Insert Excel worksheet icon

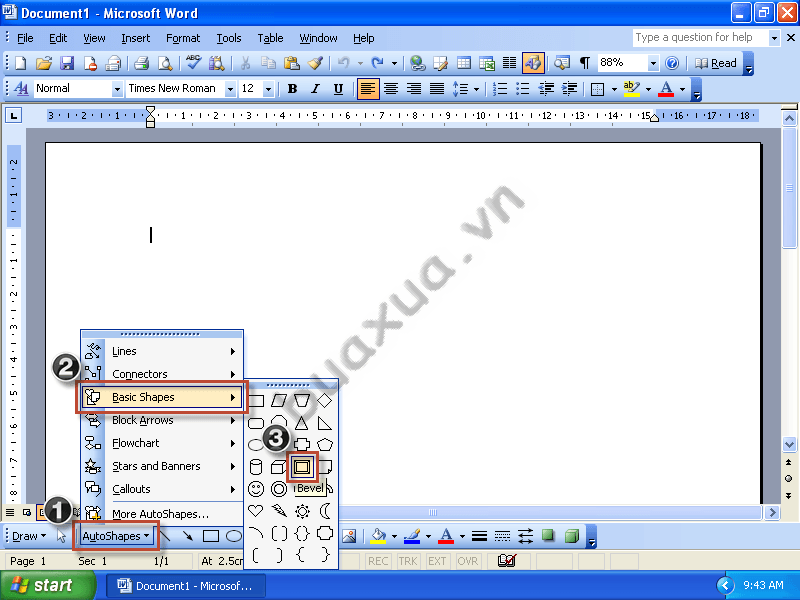coord(487,63)
